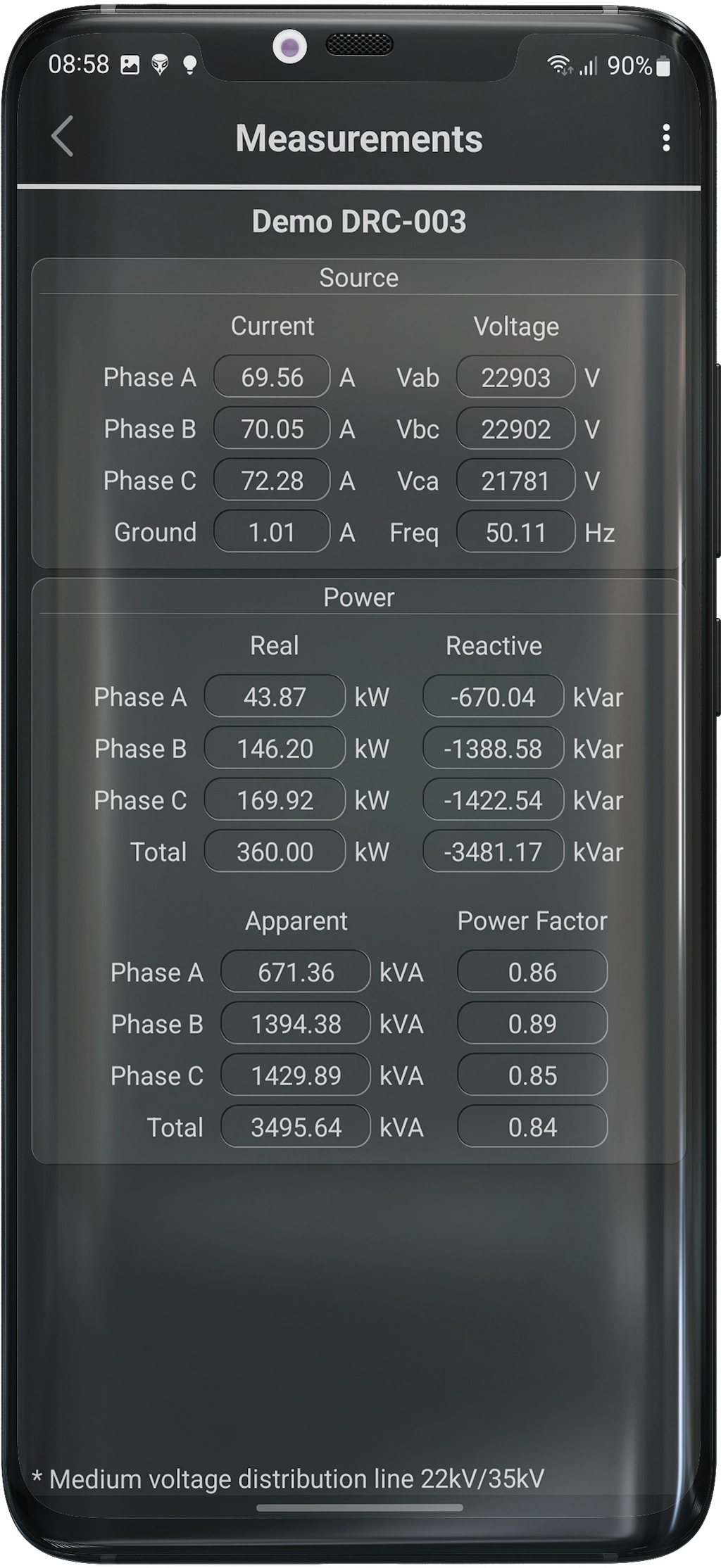The height and width of the screenshot is (1568, 721).
Task: Select Vca voltage value 21781
Action: (515, 481)
